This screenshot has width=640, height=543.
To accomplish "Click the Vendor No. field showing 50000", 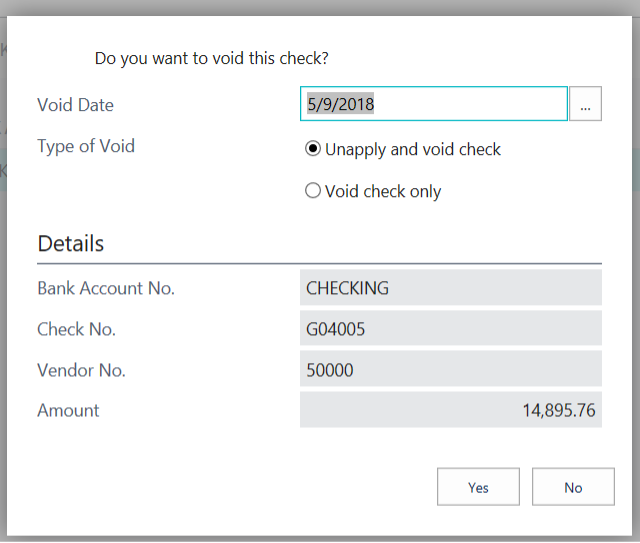I will click(x=451, y=369).
